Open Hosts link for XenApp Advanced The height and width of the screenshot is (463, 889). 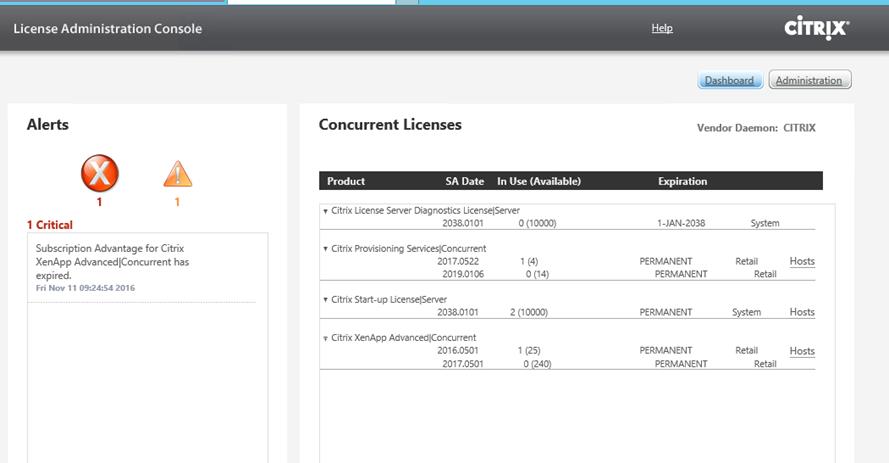(802, 351)
